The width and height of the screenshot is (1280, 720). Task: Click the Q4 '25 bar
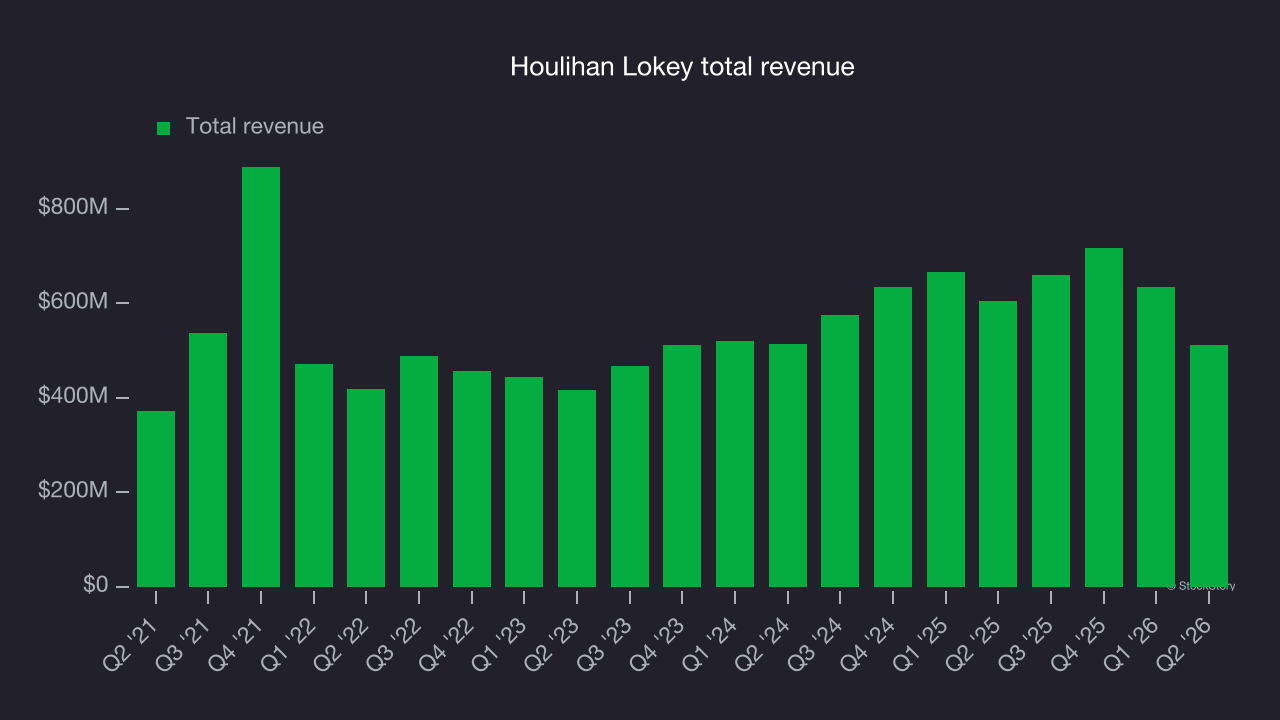point(1104,417)
